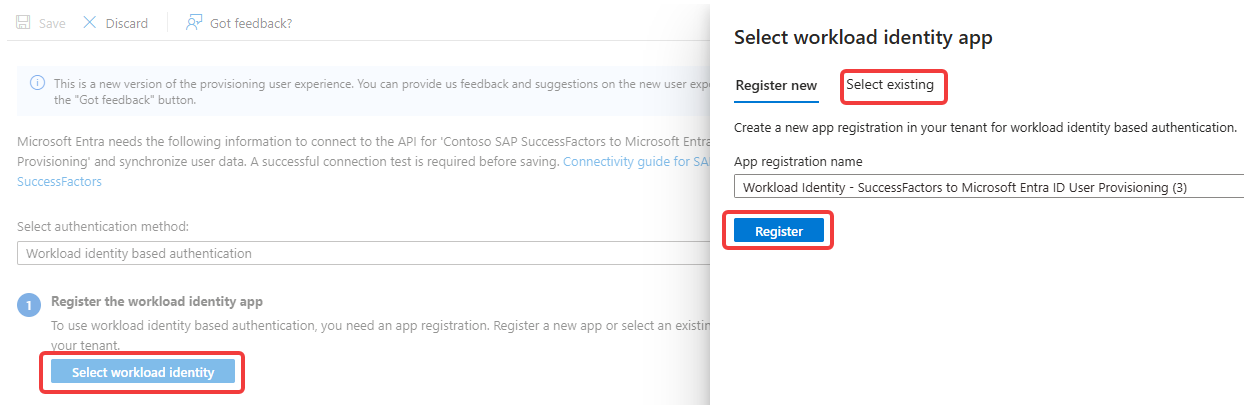Viewport: 1244px width, 405px height.
Task: Click the Register the workload identity app heading
Action: 157,301
